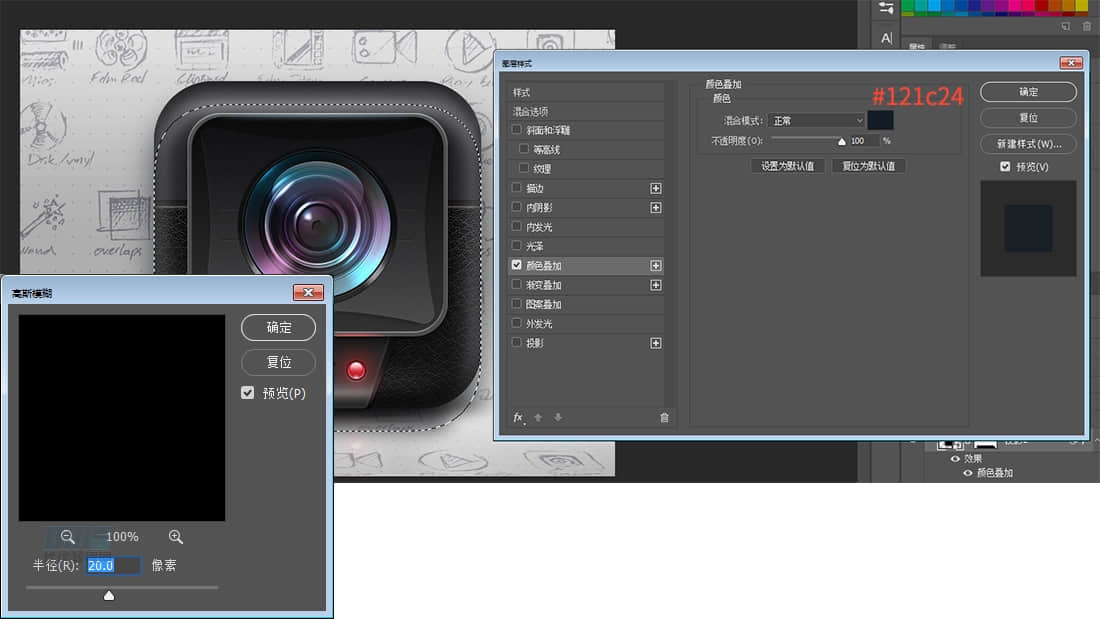Screen dimensions: 1100x619
Task: Click 复位 reset in Layer Style dialog
Action: [x=1028, y=118]
